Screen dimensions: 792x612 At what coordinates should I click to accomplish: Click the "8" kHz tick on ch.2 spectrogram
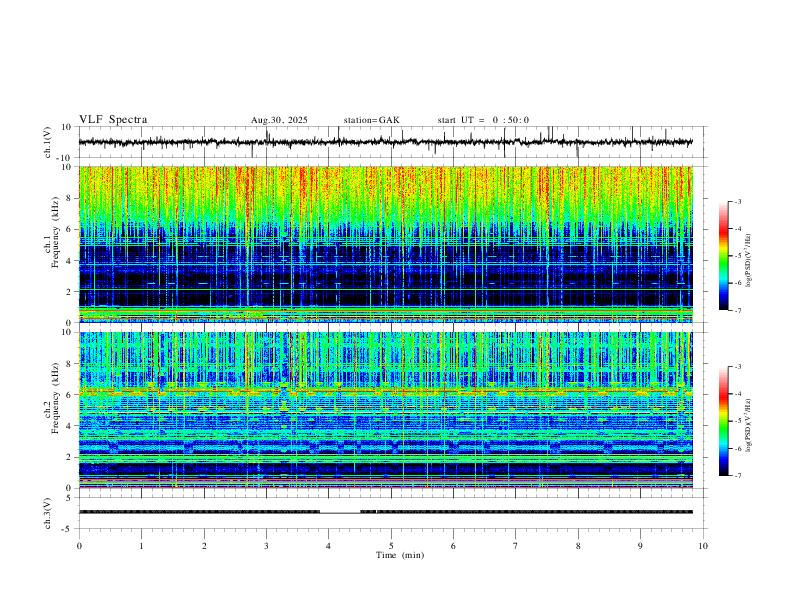point(69,364)
